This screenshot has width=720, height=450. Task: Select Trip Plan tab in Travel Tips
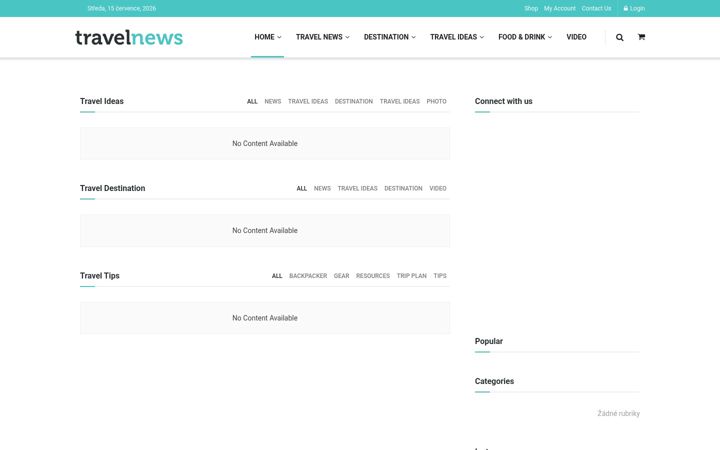(411, 276)
